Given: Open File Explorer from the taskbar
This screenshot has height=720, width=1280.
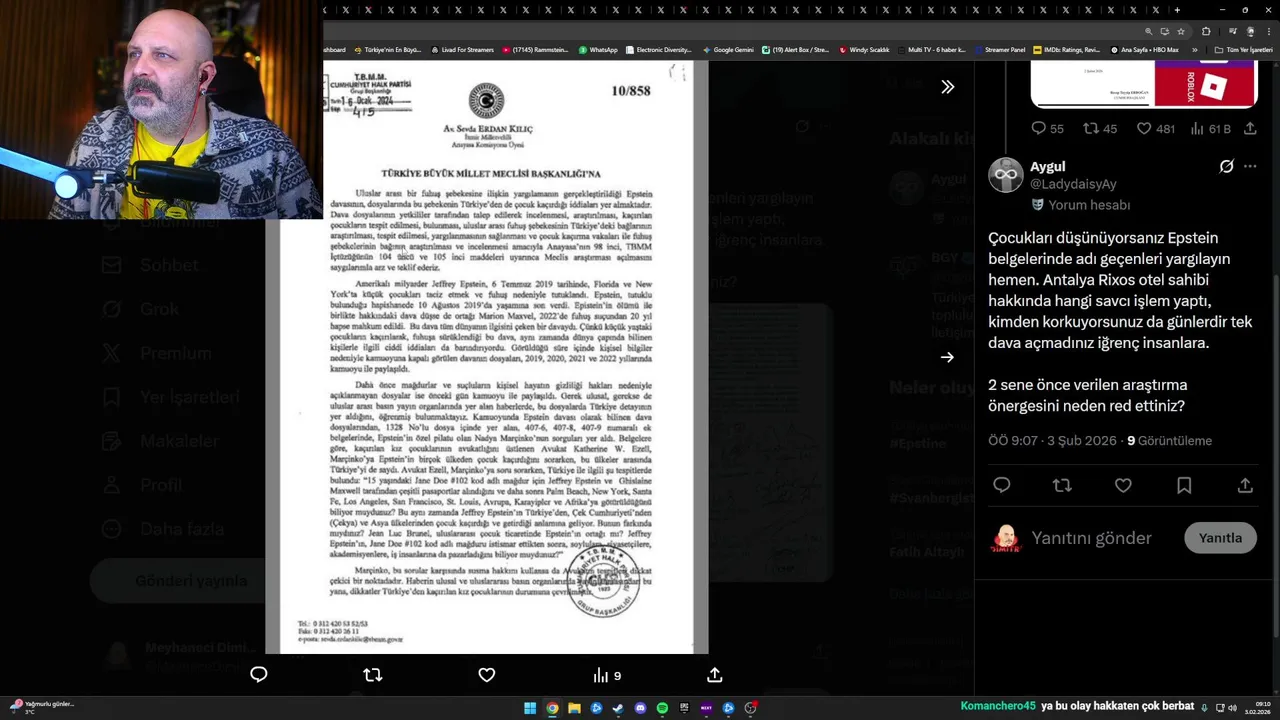Looking at the screenshot, I should [574, 708].
